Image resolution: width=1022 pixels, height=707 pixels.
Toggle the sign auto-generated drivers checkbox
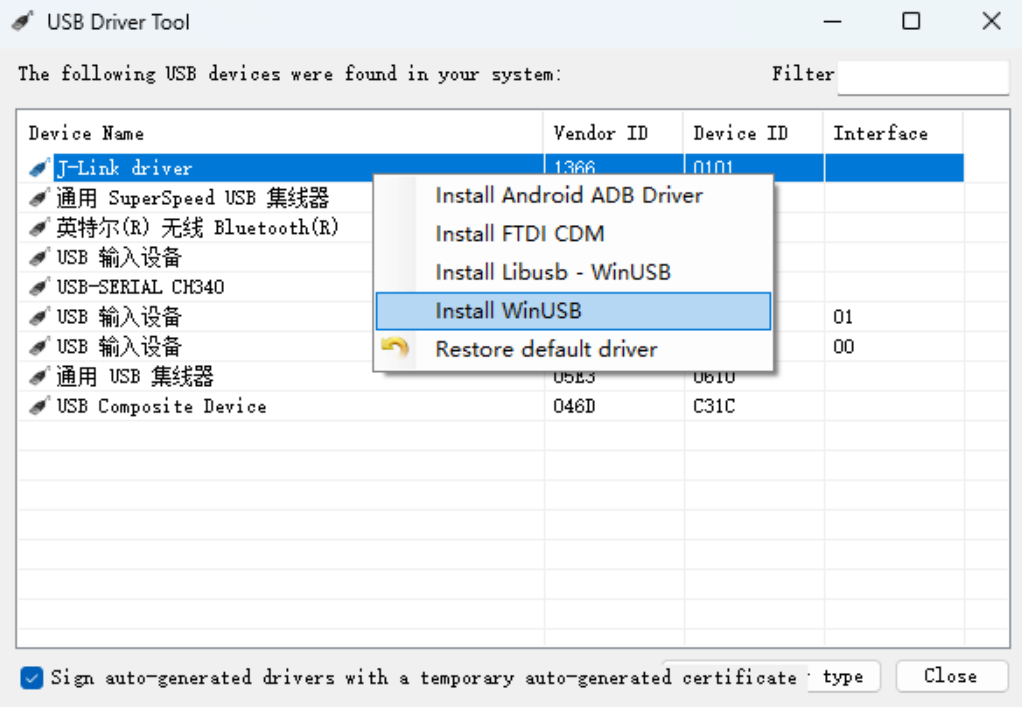coord(32,678)
